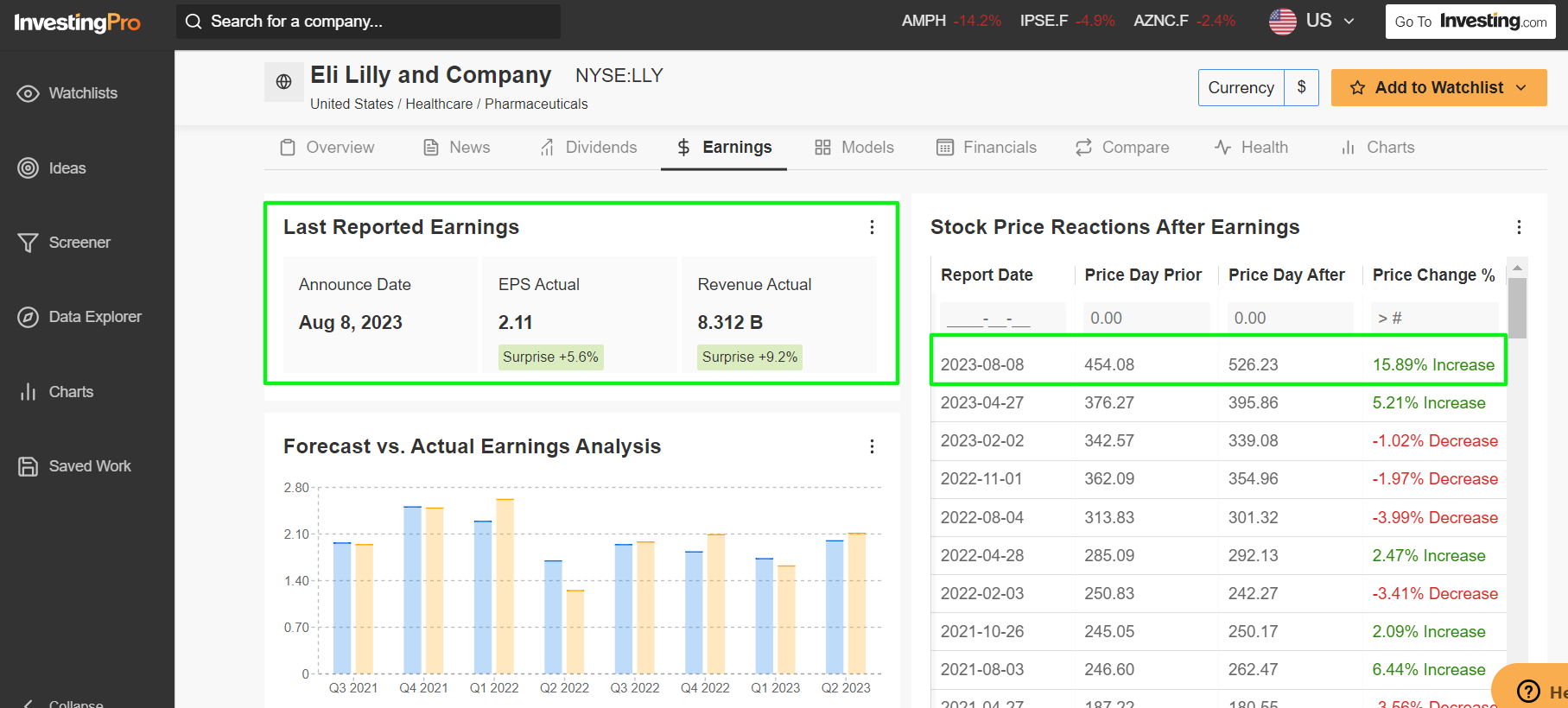Viewport: 1568px width, 708px height.
Task: Expand the US region dropdown
Action: (1349, 22)
